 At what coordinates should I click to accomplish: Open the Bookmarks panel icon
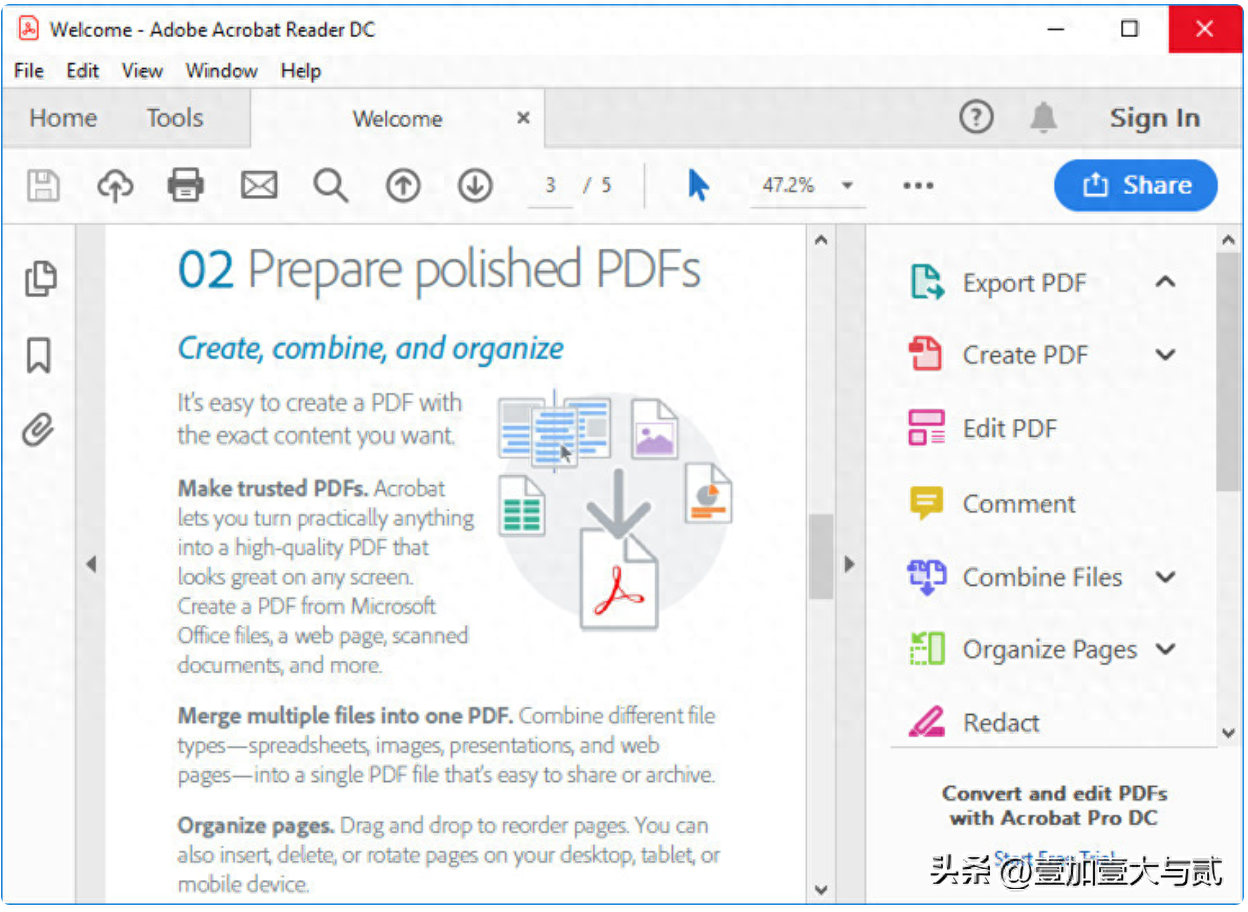(38, 355)
